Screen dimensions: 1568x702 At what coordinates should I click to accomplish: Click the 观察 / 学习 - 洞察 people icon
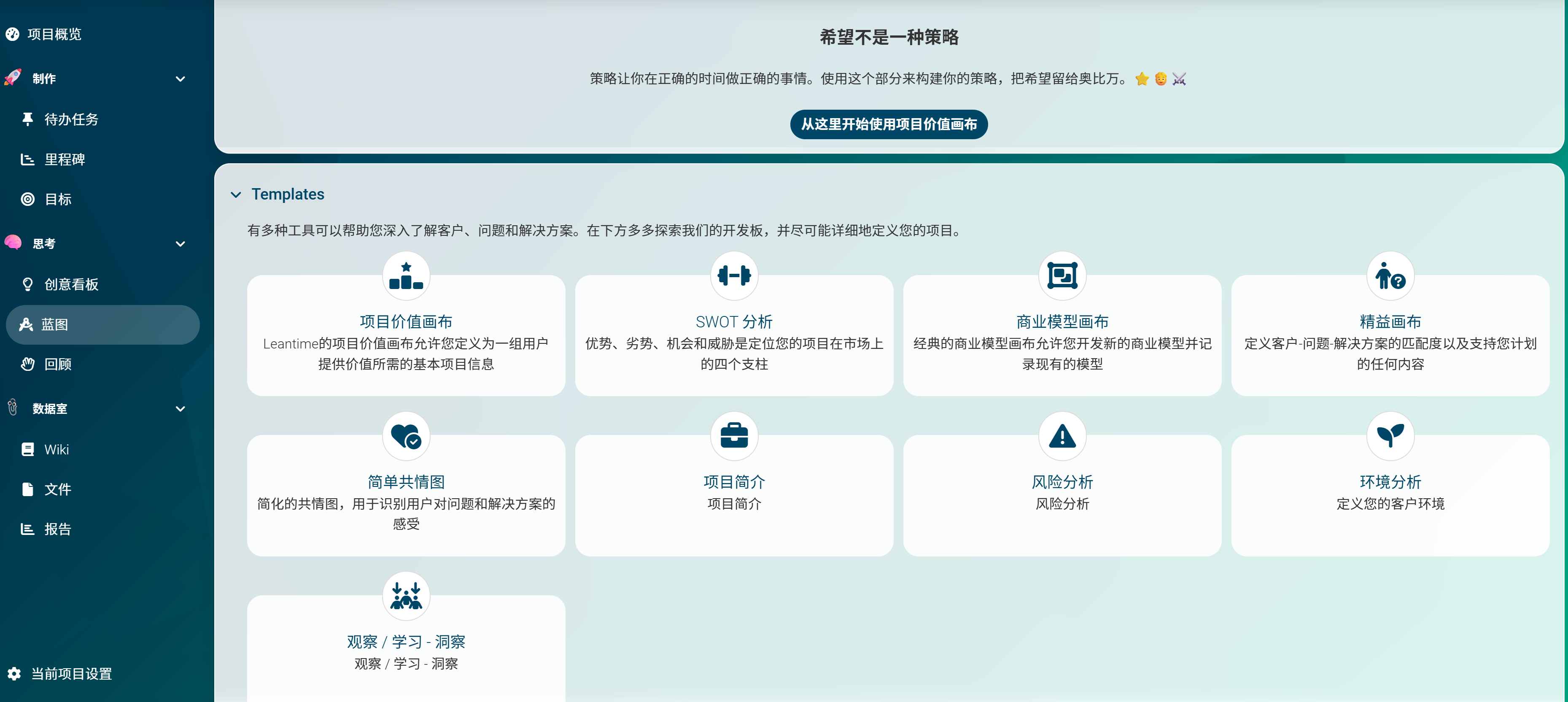pos(406,596)
